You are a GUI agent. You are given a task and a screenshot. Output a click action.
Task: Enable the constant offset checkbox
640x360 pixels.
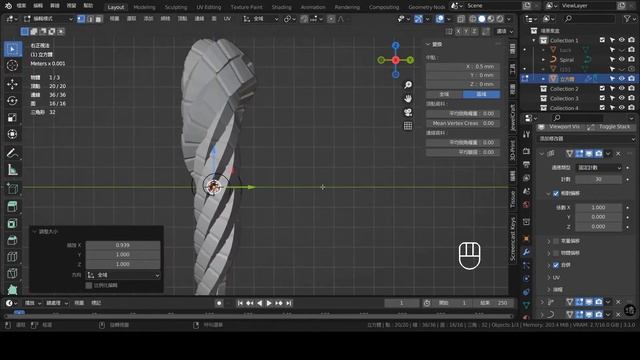556,241
